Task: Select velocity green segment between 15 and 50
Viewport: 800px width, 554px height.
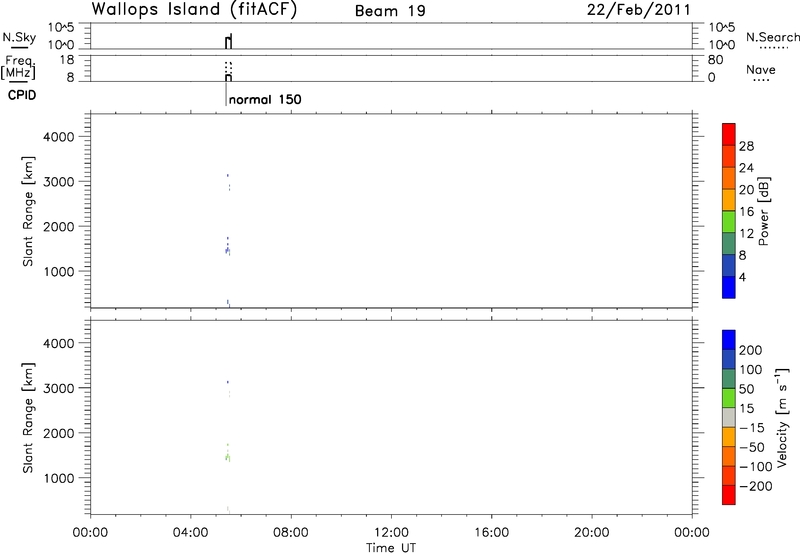Action: 729,398
